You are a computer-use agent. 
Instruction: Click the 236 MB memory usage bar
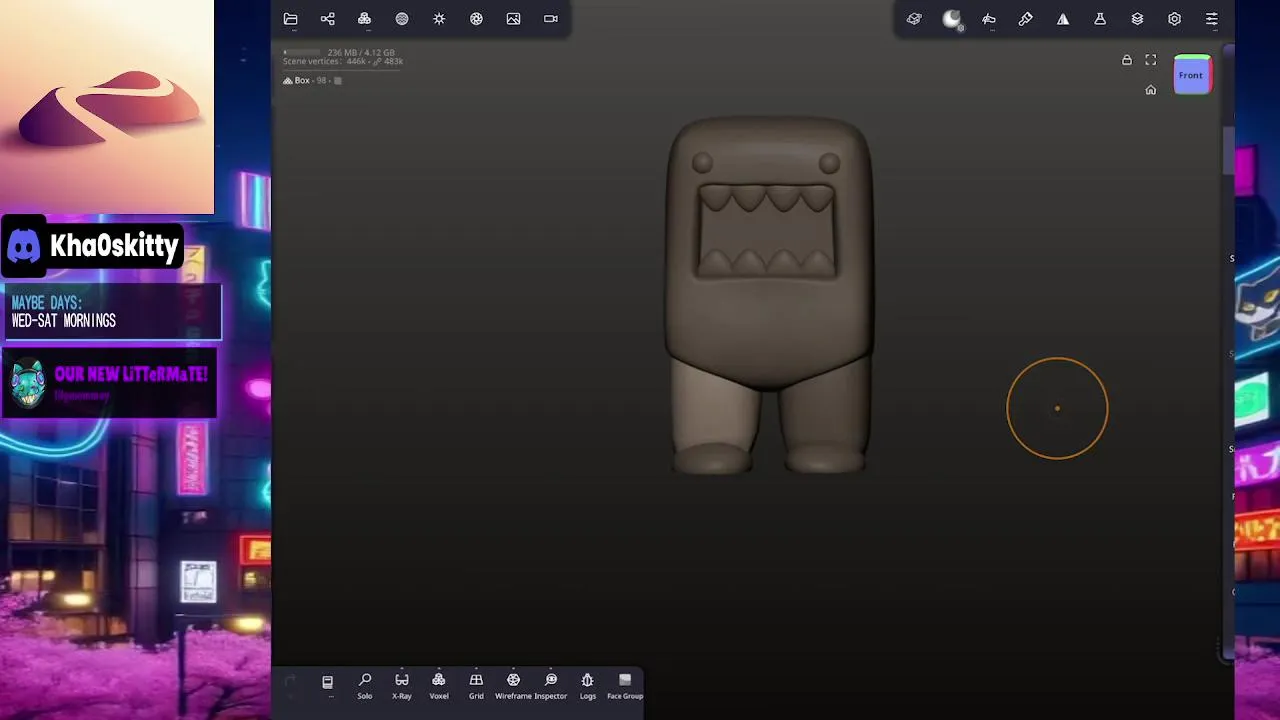302,52
